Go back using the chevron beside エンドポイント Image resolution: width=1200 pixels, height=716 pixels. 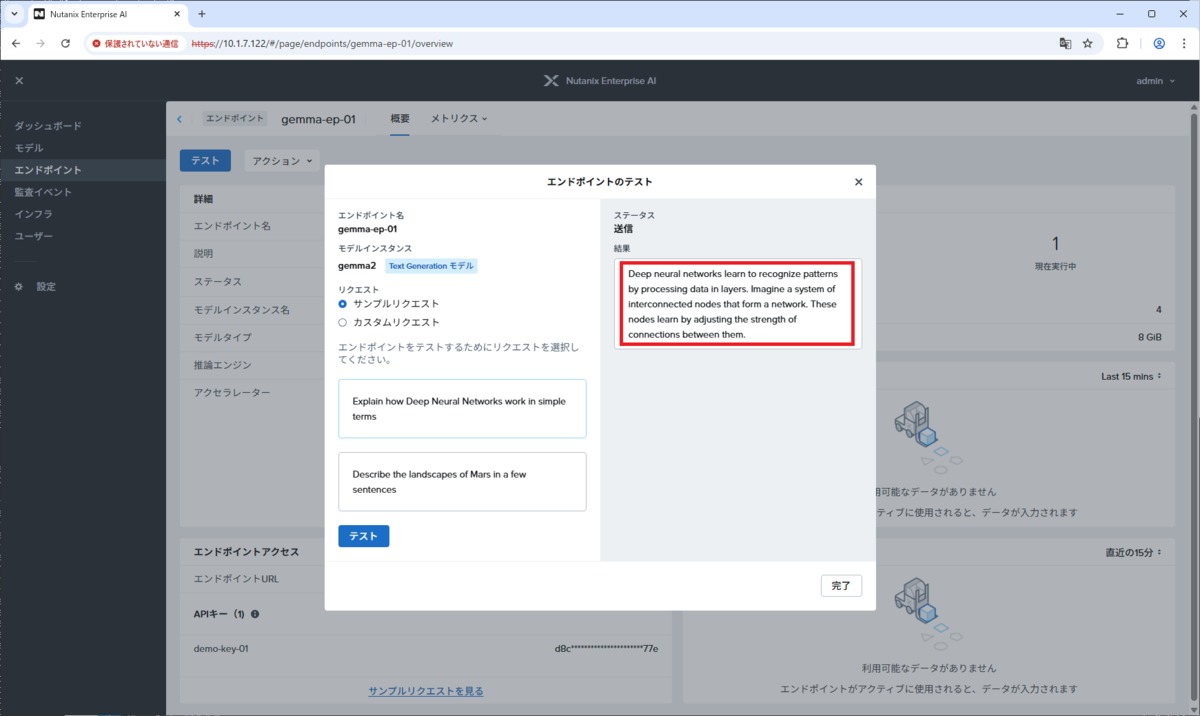(x=180, y=119)
